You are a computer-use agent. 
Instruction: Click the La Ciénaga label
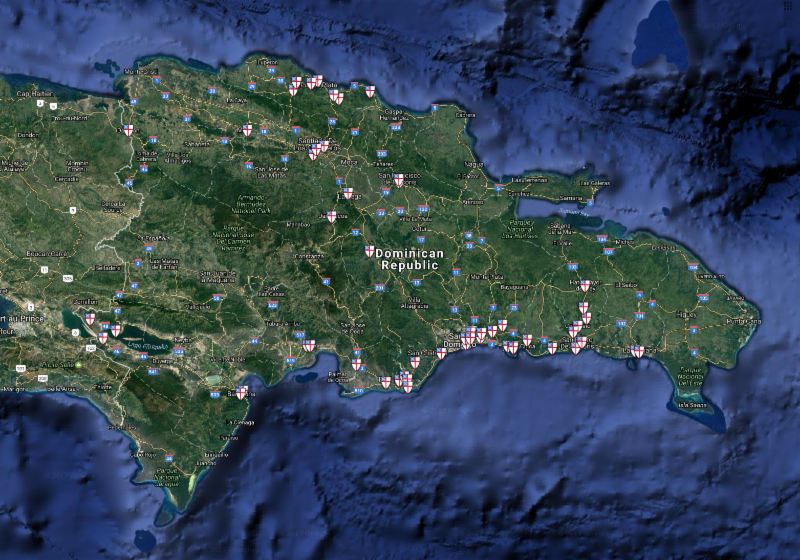[x=240, y=422]
